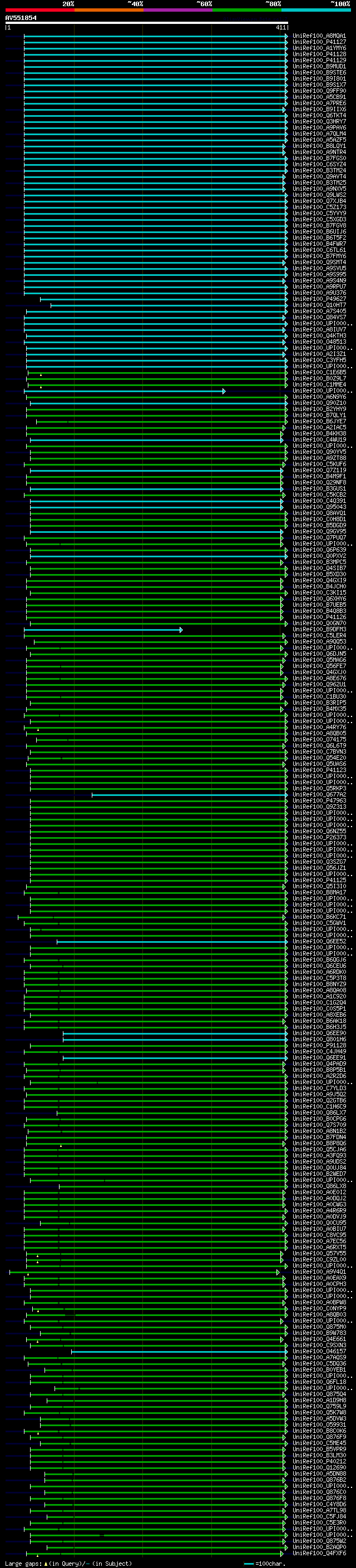Viewport: 356px width, 1568px height.
Task: Select hit label UniRef100_Q3HRY7
Action: pos(319,122)
